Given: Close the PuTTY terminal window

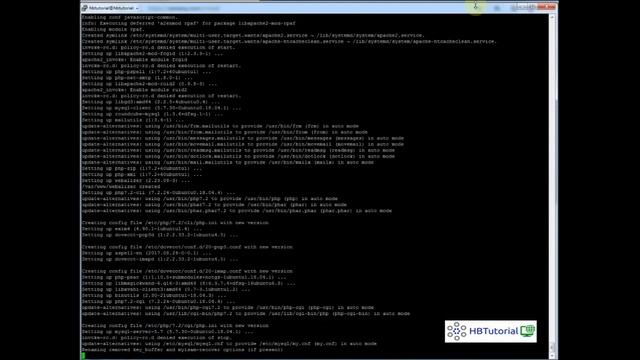Looking at the screenshot, I should pos(547,7).
